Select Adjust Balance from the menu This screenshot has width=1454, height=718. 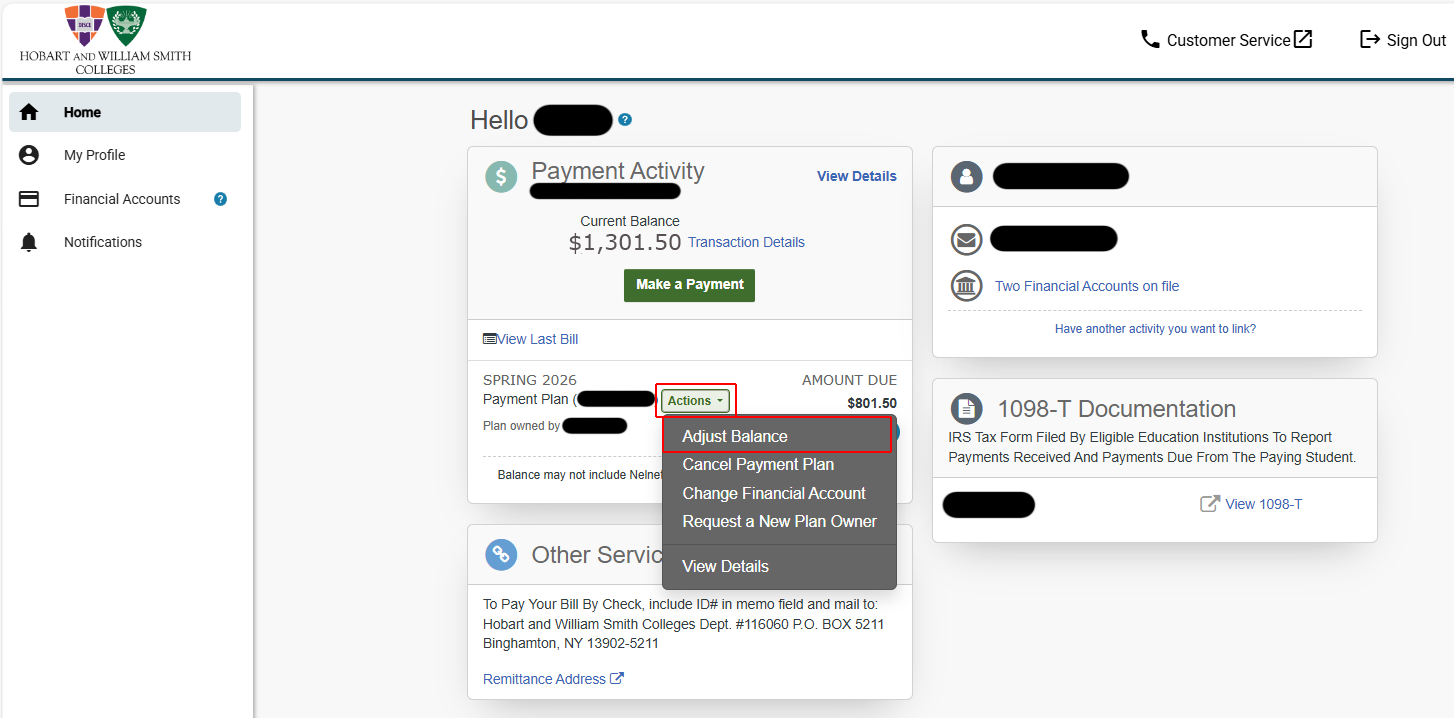click(x=735, y=436)
